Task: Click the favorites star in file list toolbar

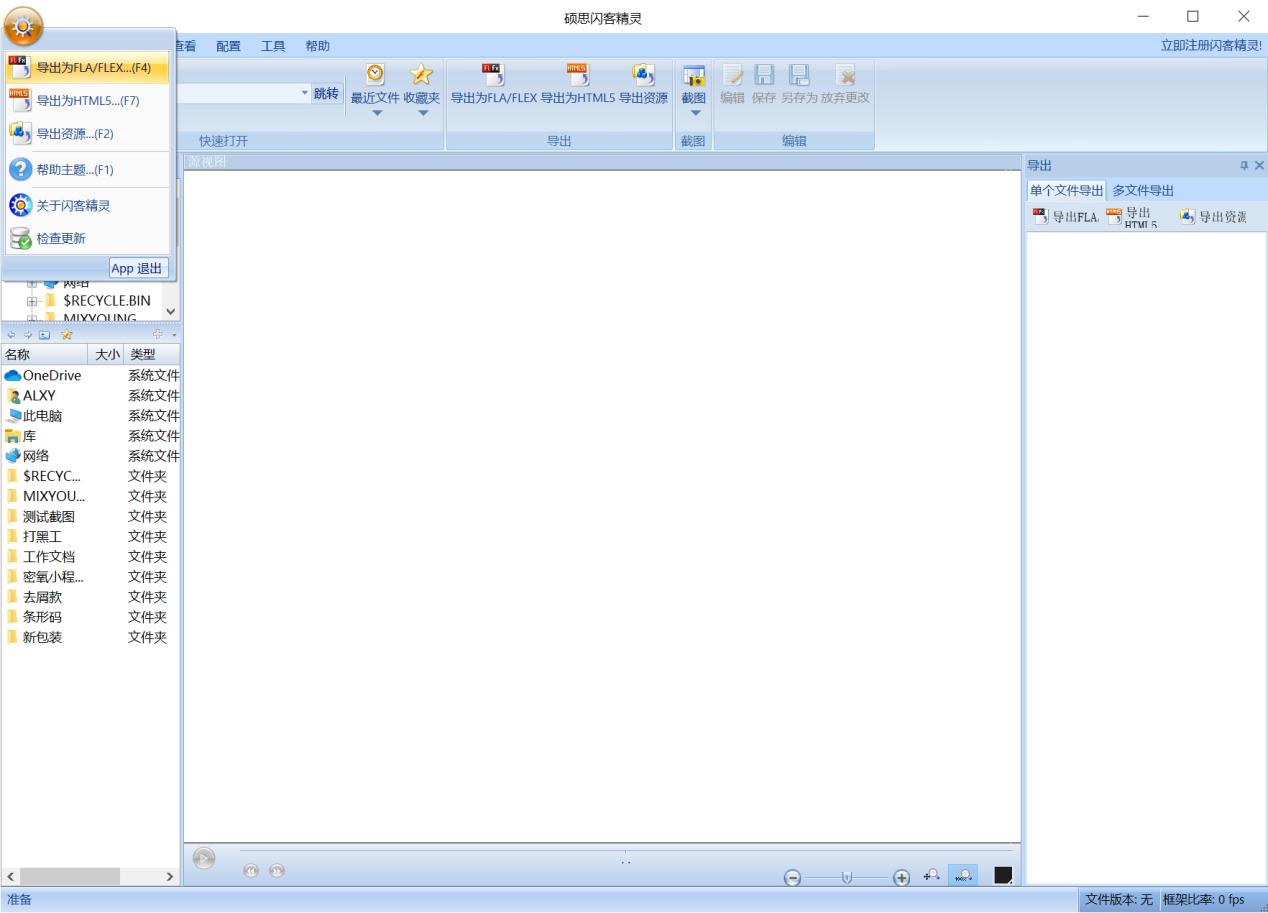Action: click(66, 333)
